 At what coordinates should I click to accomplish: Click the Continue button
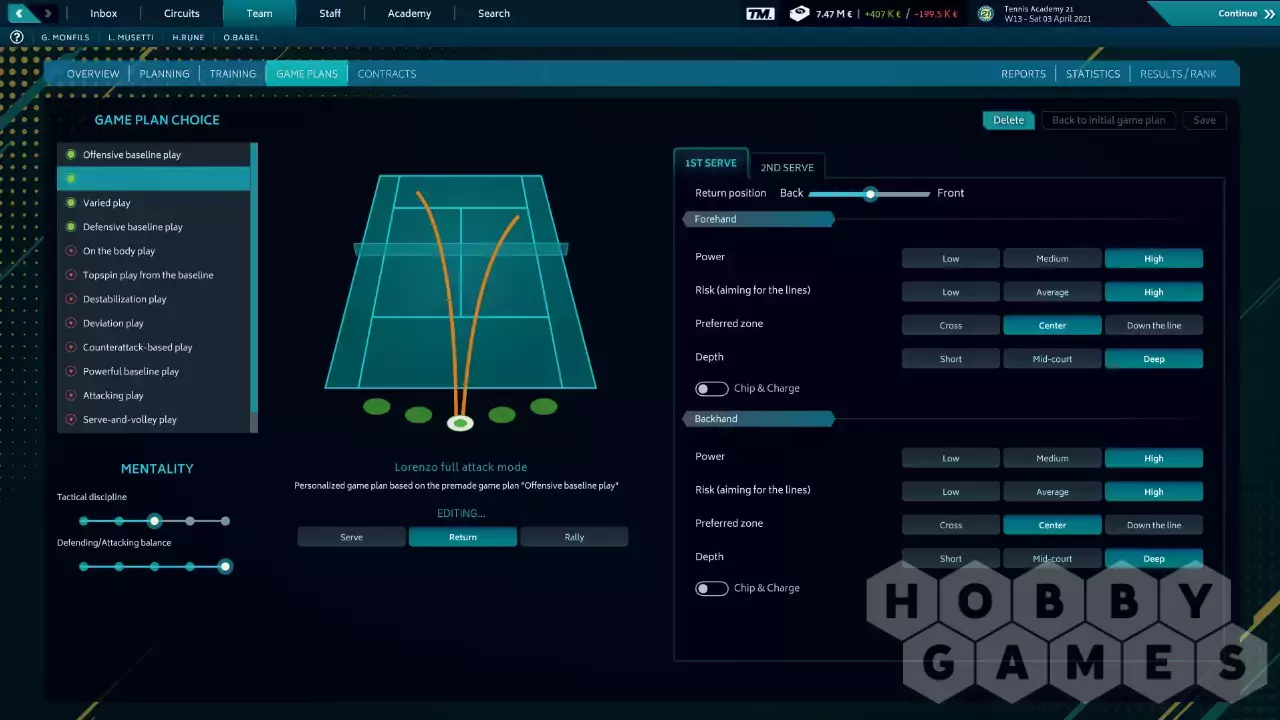click(1245, 14)
